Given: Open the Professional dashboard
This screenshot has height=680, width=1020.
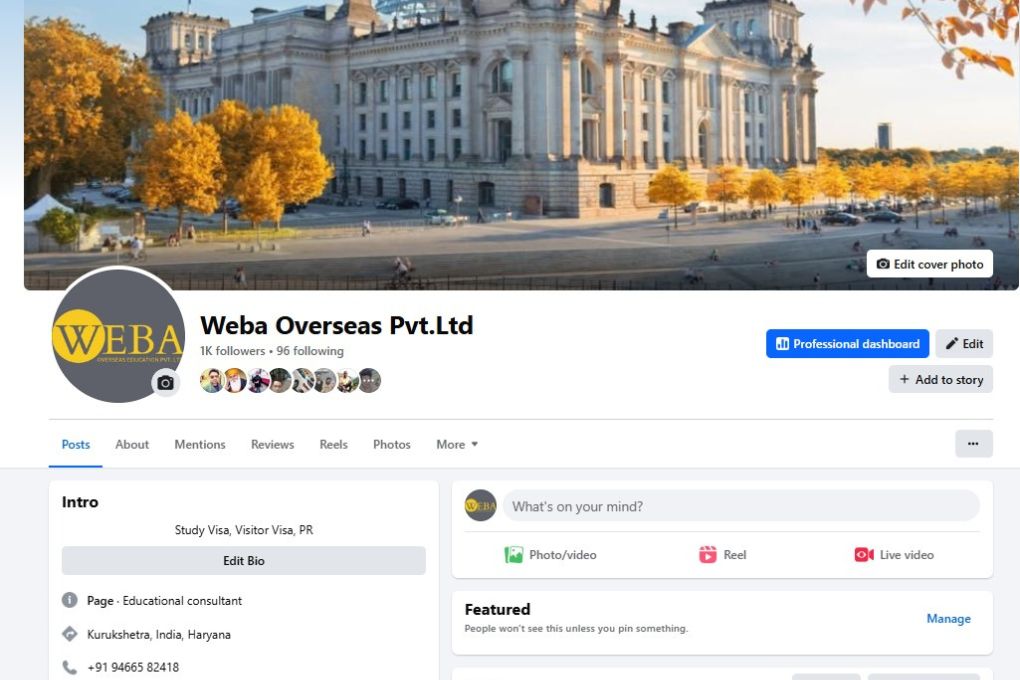Looking at the screenshot, I should 847,344.
